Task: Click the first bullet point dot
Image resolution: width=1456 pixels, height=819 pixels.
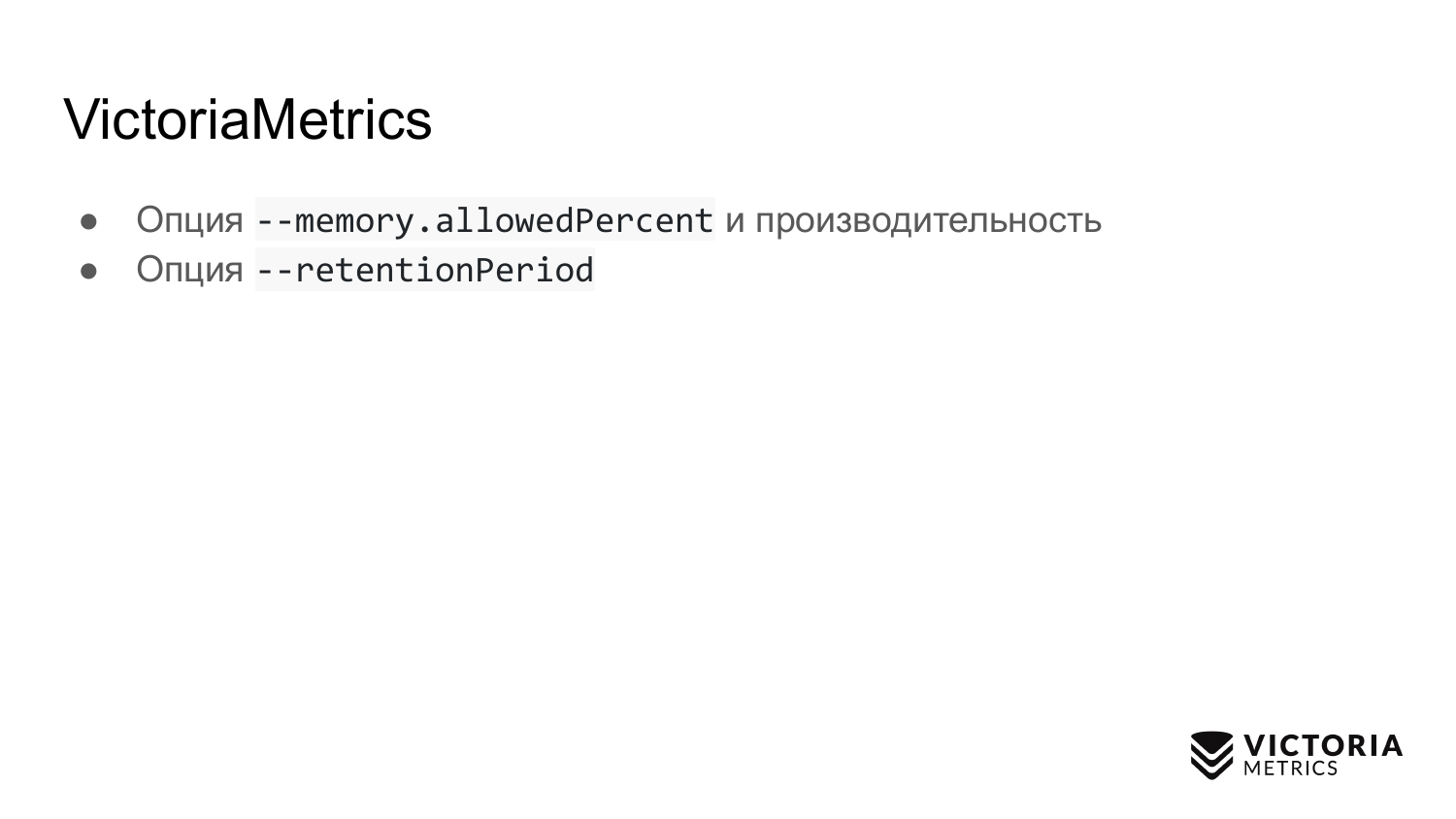Action: pyautogui.click(x=89, y=221)
